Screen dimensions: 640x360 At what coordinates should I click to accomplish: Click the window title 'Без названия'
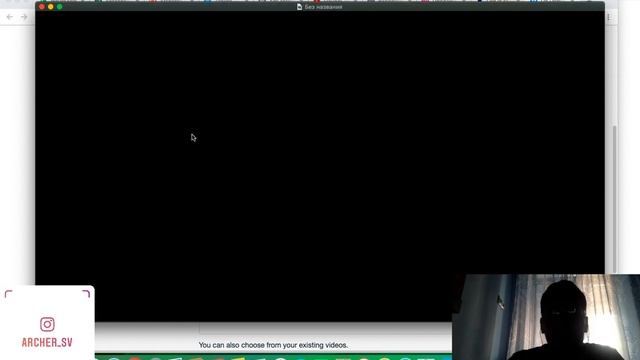click(x=323, y=7)
